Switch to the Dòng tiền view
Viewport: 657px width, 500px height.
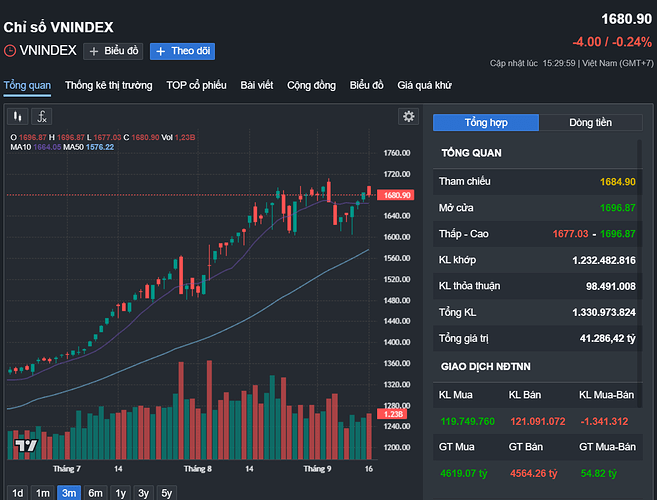(x=591, y=122)
